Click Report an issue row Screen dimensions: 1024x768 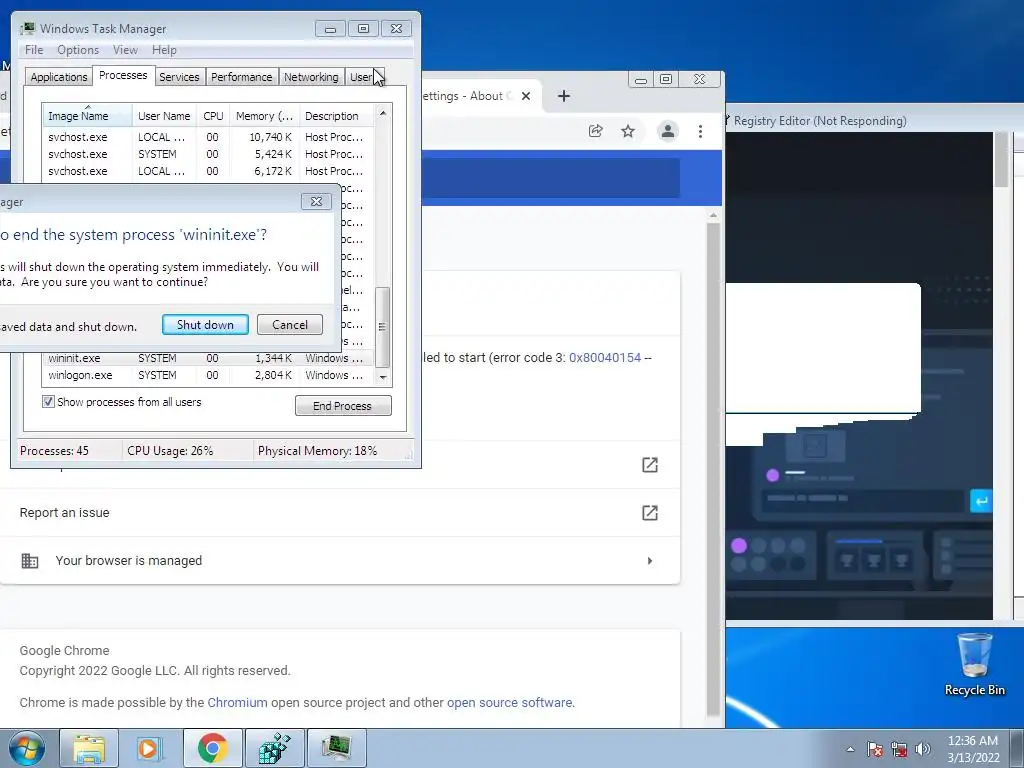click(340, 513)
